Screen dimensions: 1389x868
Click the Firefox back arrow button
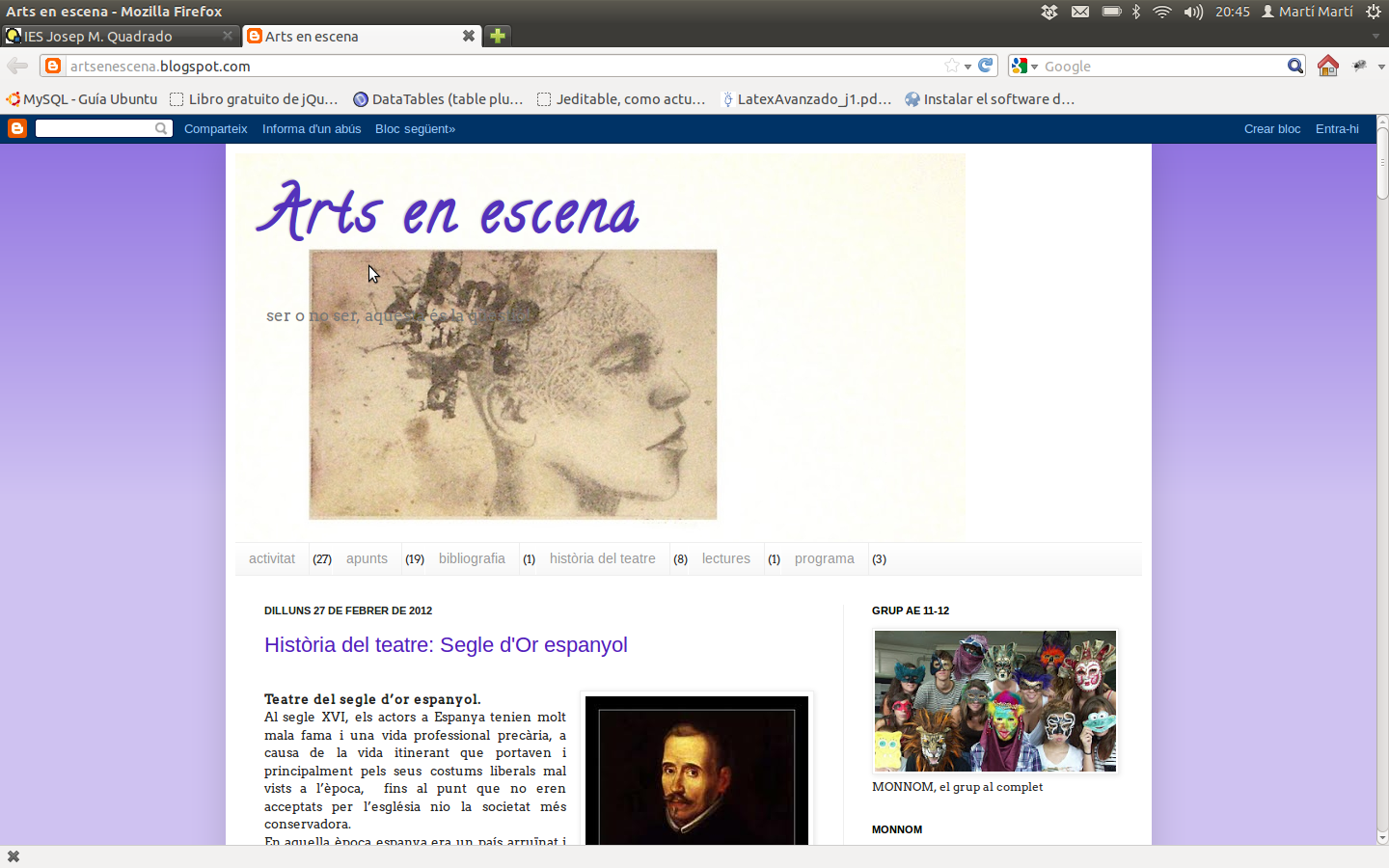(17, 66)
